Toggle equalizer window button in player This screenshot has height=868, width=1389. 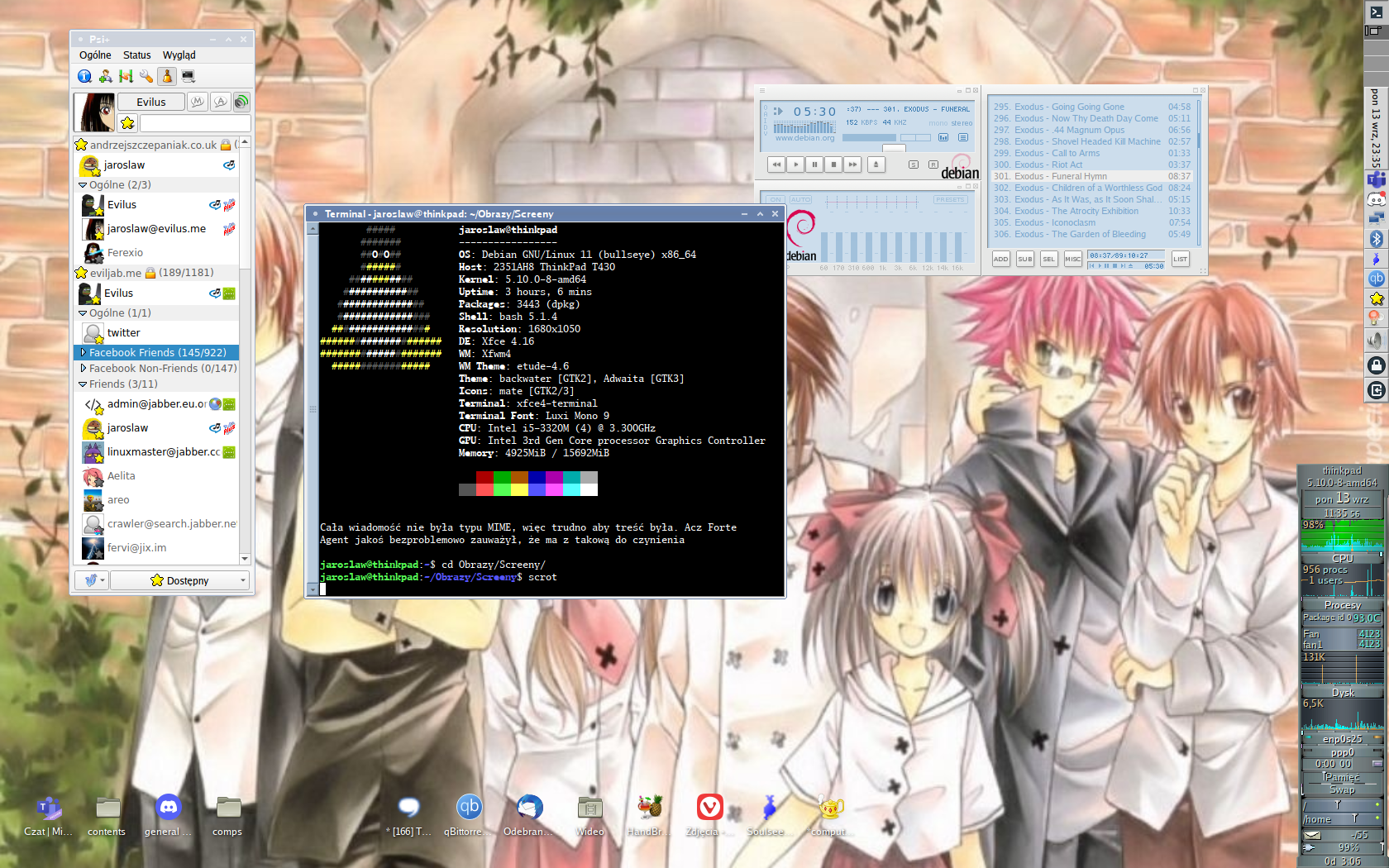(x=943, y=138)
